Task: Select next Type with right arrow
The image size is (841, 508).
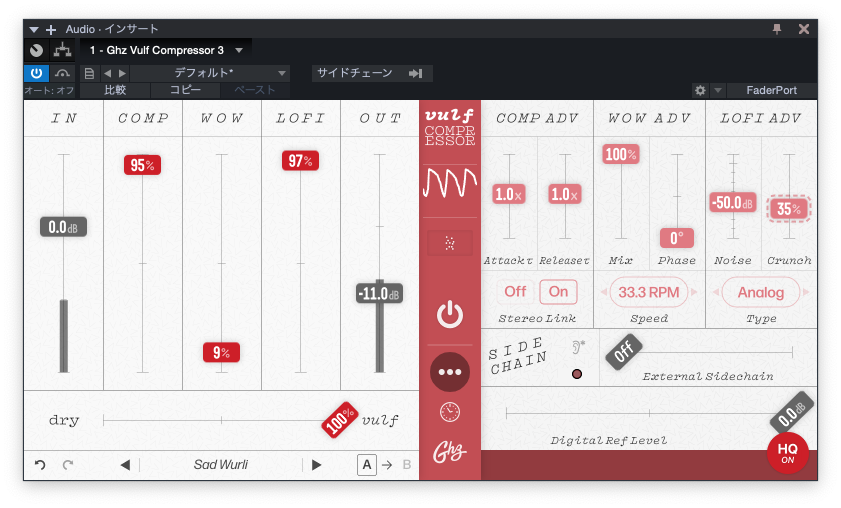Action: point(806,292)
